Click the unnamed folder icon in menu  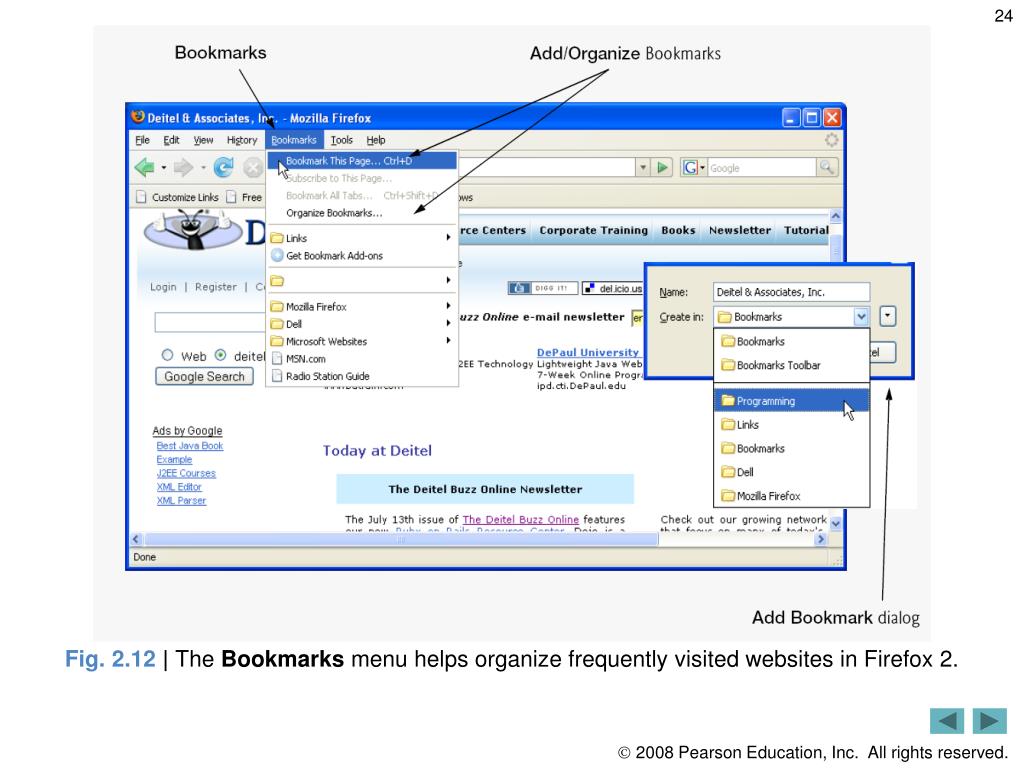tap(277, 281)
